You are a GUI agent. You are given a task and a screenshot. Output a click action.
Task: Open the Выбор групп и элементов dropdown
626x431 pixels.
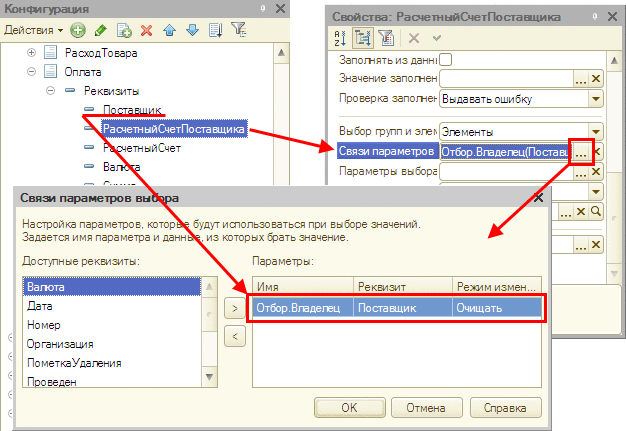pos(596,131)
